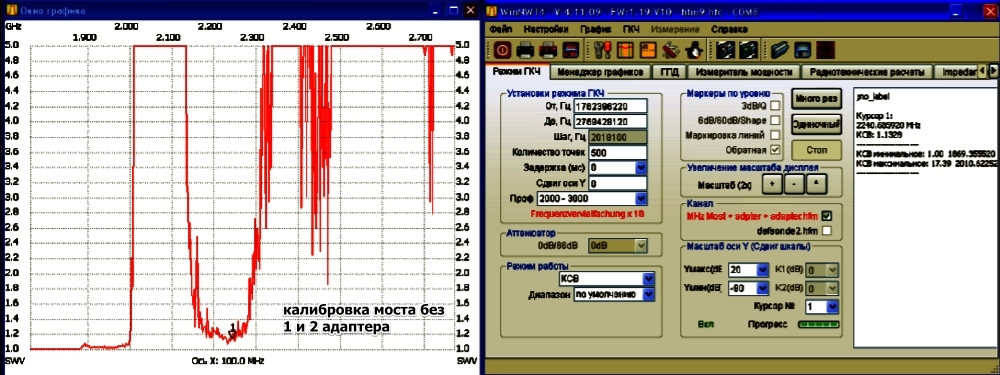Open the wrench and screwdriver settings icon
Image resolution: width=1000 pixels, height=375 pixels.
[x=602, y=50]
